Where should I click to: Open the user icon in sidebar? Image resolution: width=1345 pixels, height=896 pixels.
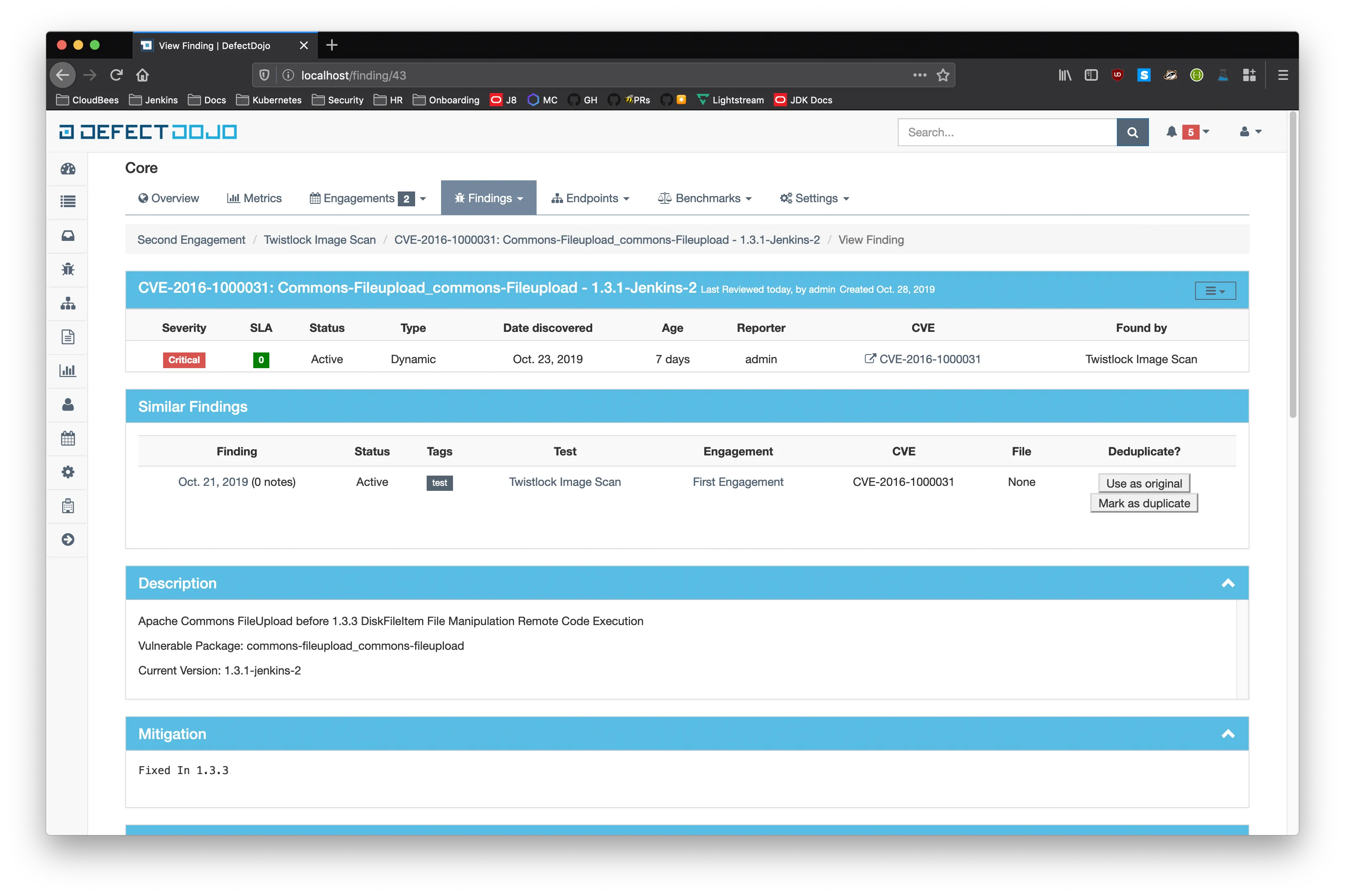coord(68,405)
